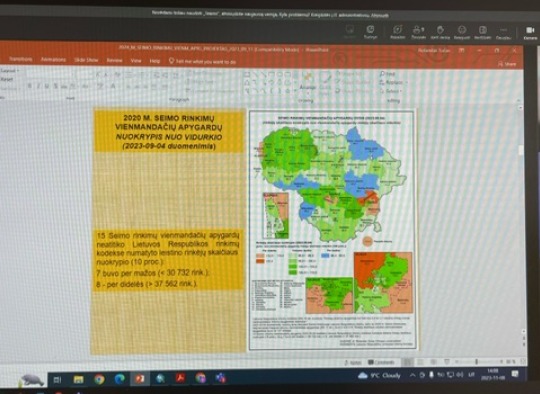Open the weather widget '9°C Cloudy'
The width and height of the screenshot is (540, 394).
(379, 375)
